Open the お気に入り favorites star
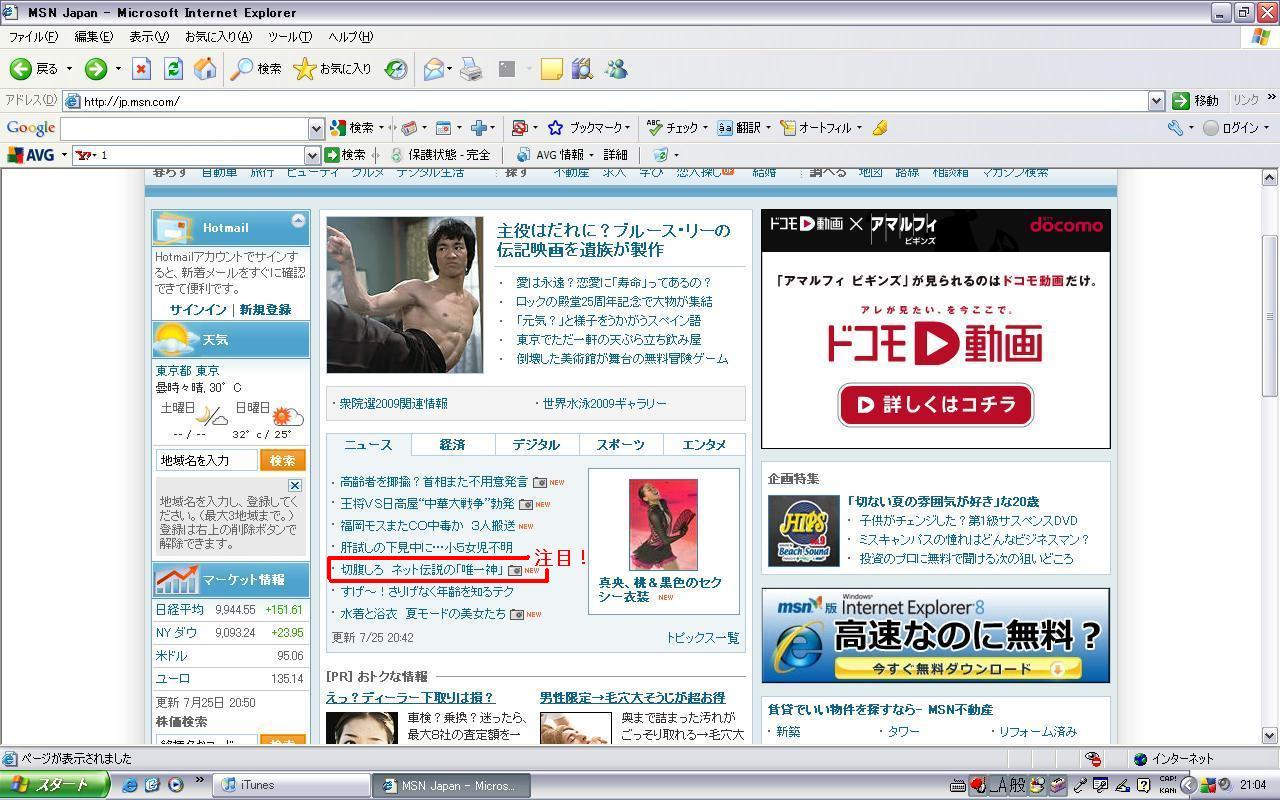Image resolution: width=1280 pixels, height=800 pixels. click(x=332, y=69)
